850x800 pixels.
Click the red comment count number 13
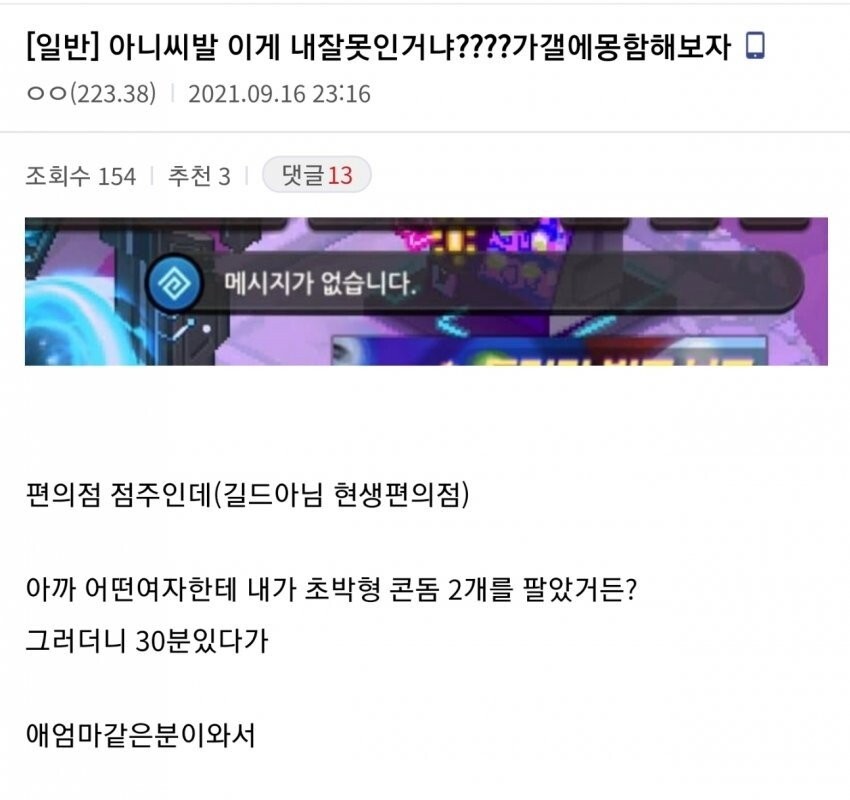(340, 175)
